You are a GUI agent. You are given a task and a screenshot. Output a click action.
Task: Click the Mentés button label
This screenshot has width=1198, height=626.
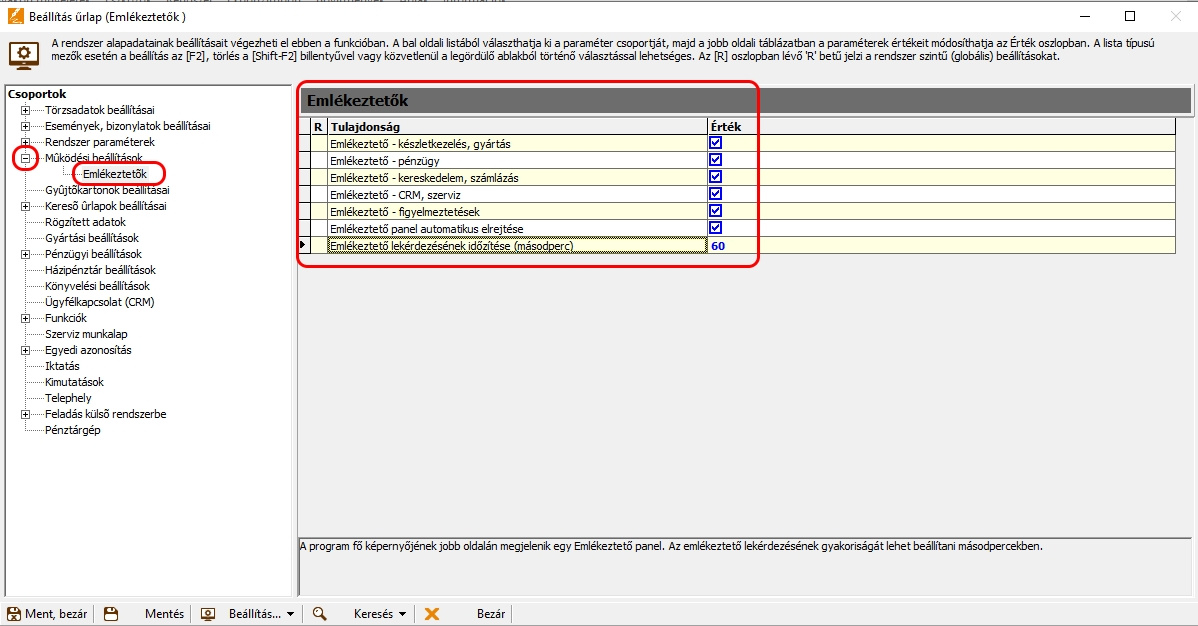point(164,614)
